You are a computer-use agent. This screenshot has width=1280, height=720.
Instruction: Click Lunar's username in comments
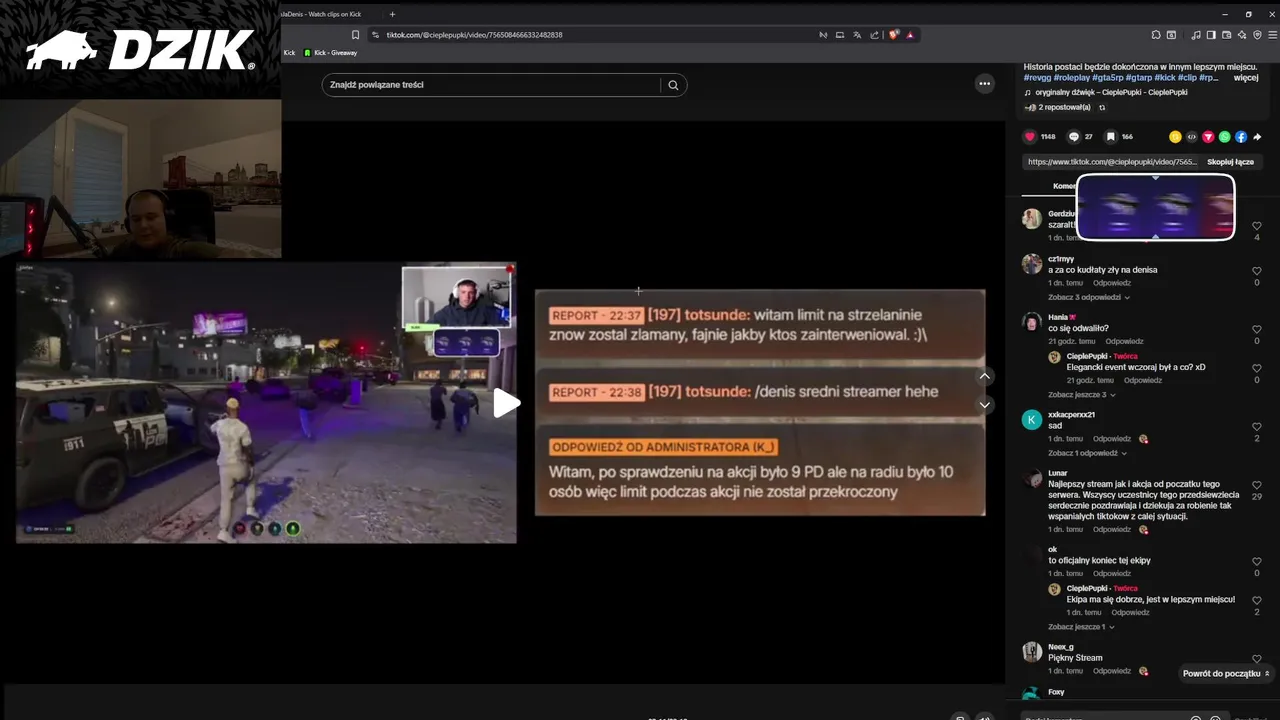1058,473
